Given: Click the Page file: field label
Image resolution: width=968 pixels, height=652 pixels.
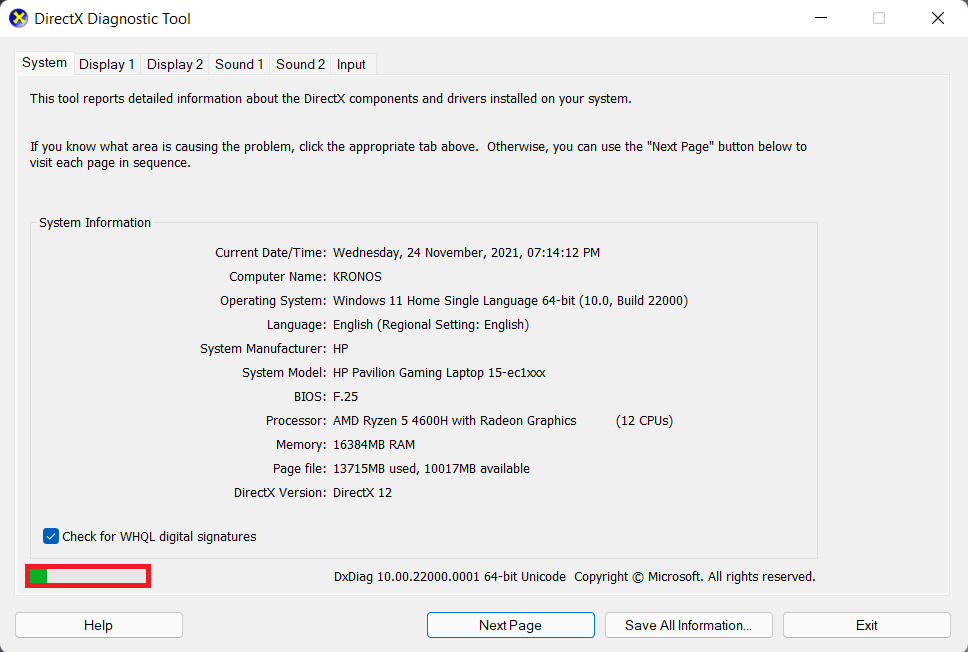Looking at the screenshot, I should [299, 469].
